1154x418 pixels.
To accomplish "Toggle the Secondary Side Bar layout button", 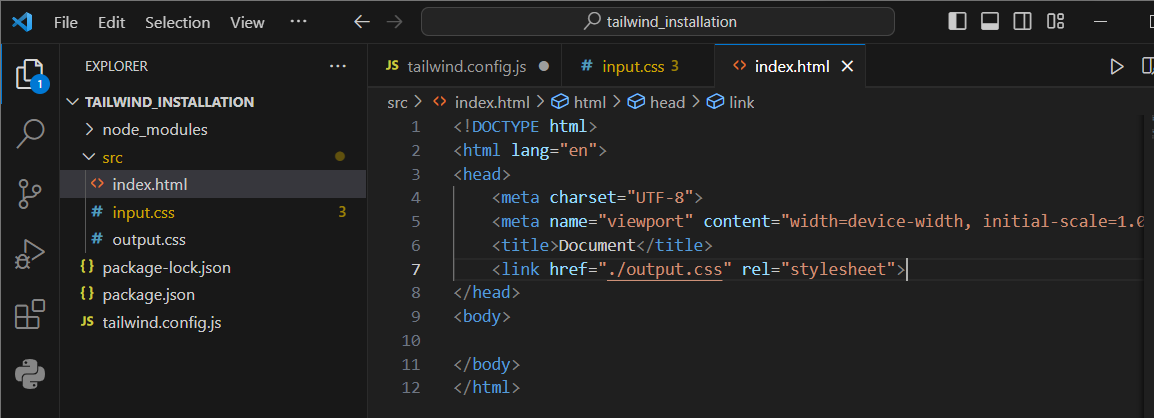I will [1022, 22].
